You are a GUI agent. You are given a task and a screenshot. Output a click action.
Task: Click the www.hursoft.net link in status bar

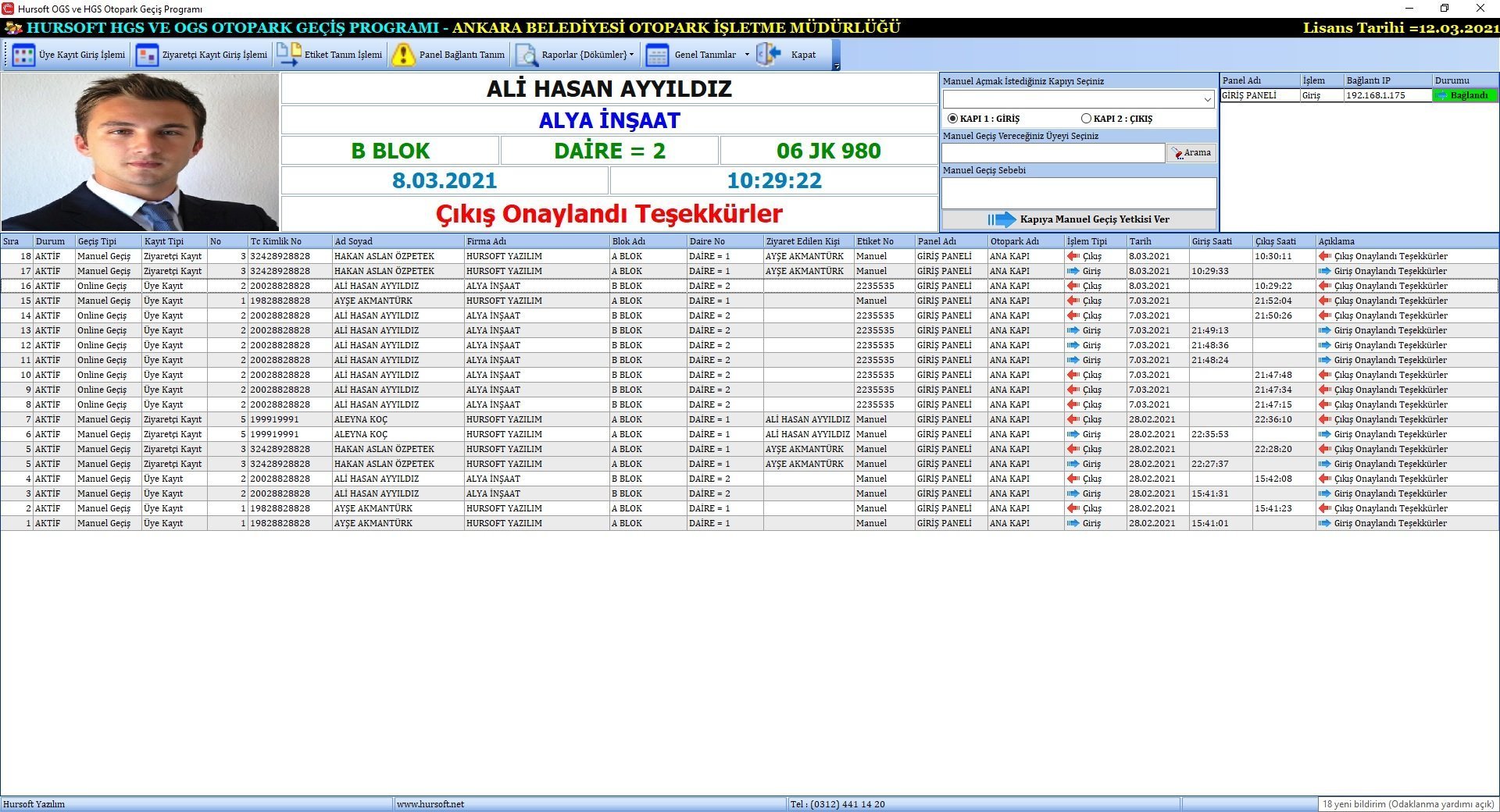(x=430, y=804)
